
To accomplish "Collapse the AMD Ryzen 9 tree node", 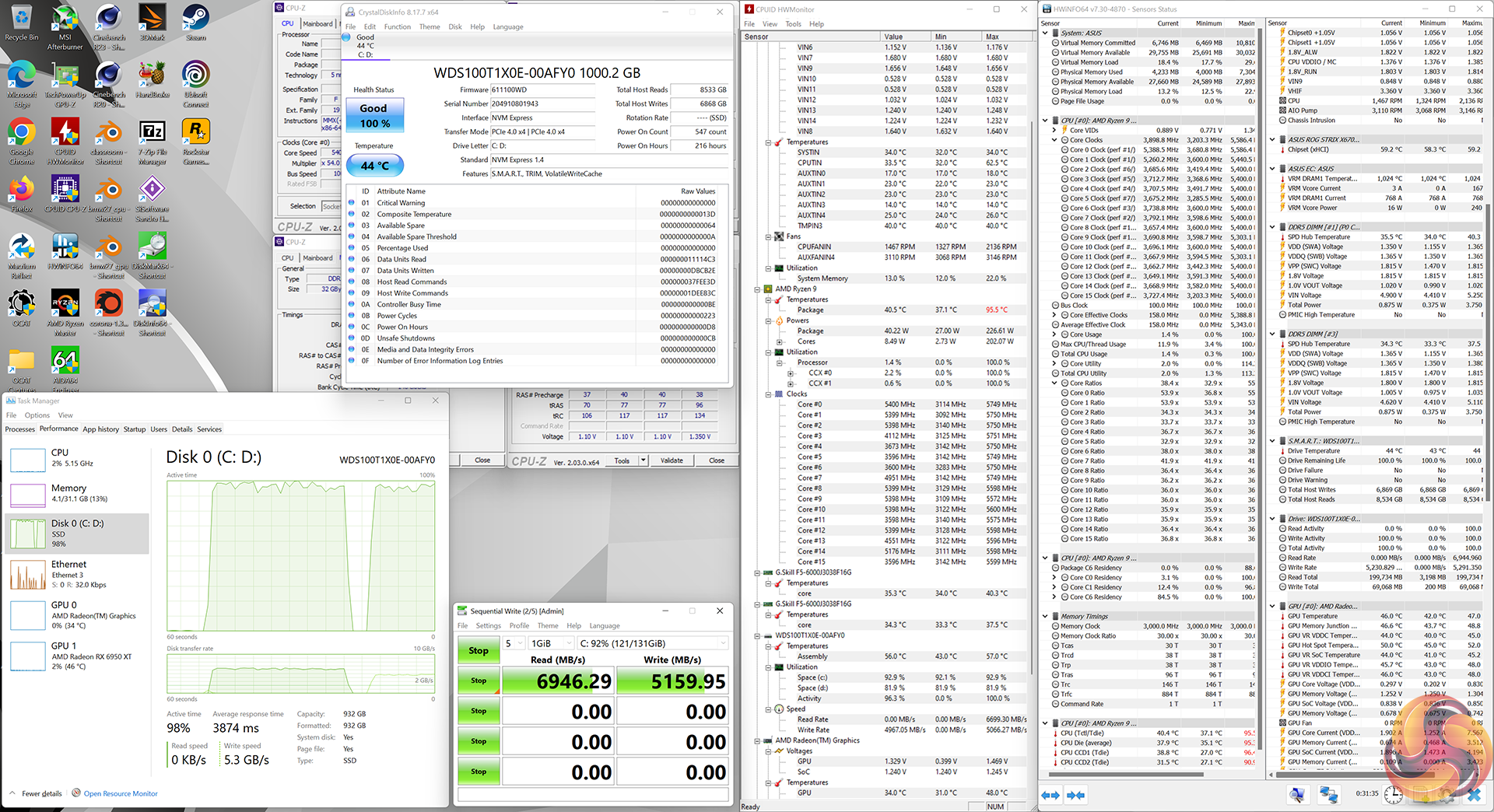I will point(757,289).
